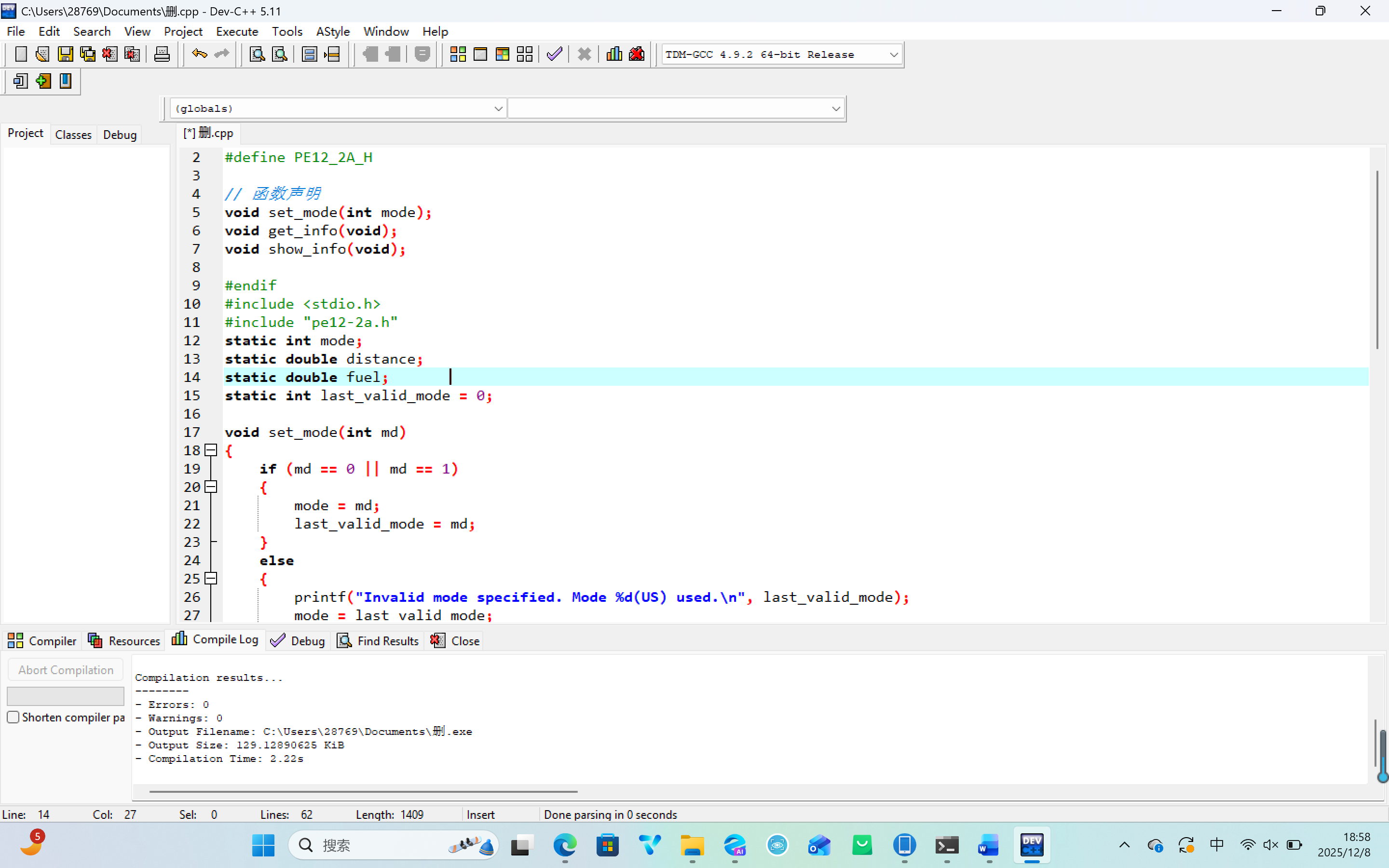Enable Shorten compiler paths checkbox

(x=13, y=717)
